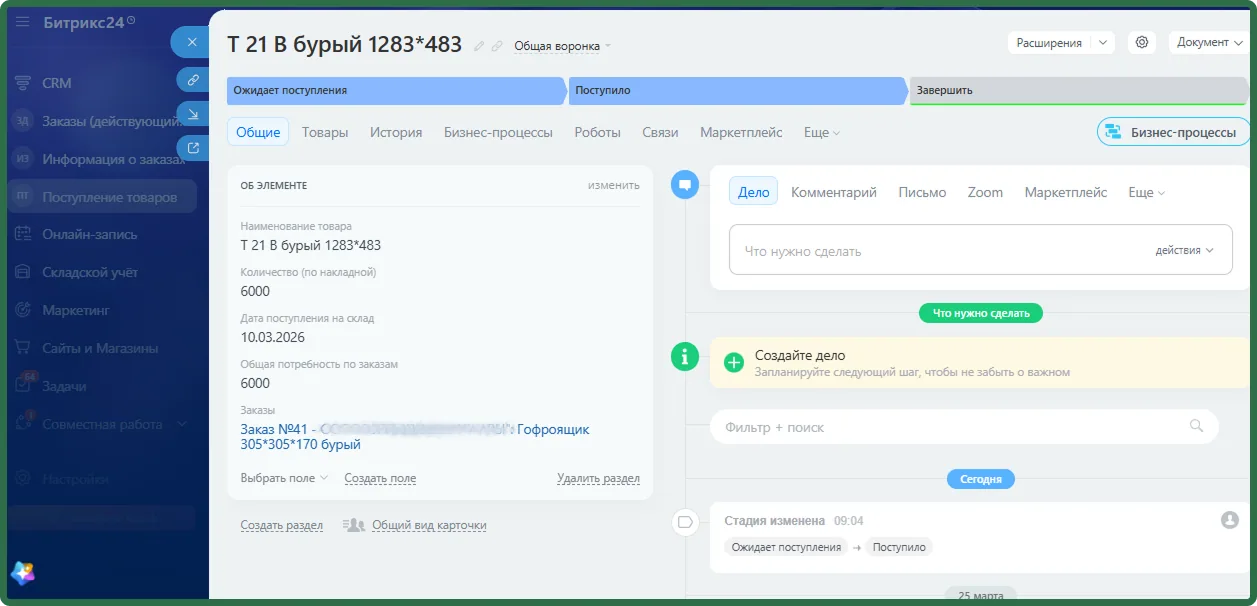The height and width of the screenshot is (606, 1257).
Task: Click the small link icon beside the title
Action: pyautogui.click(x=497, y=46)
